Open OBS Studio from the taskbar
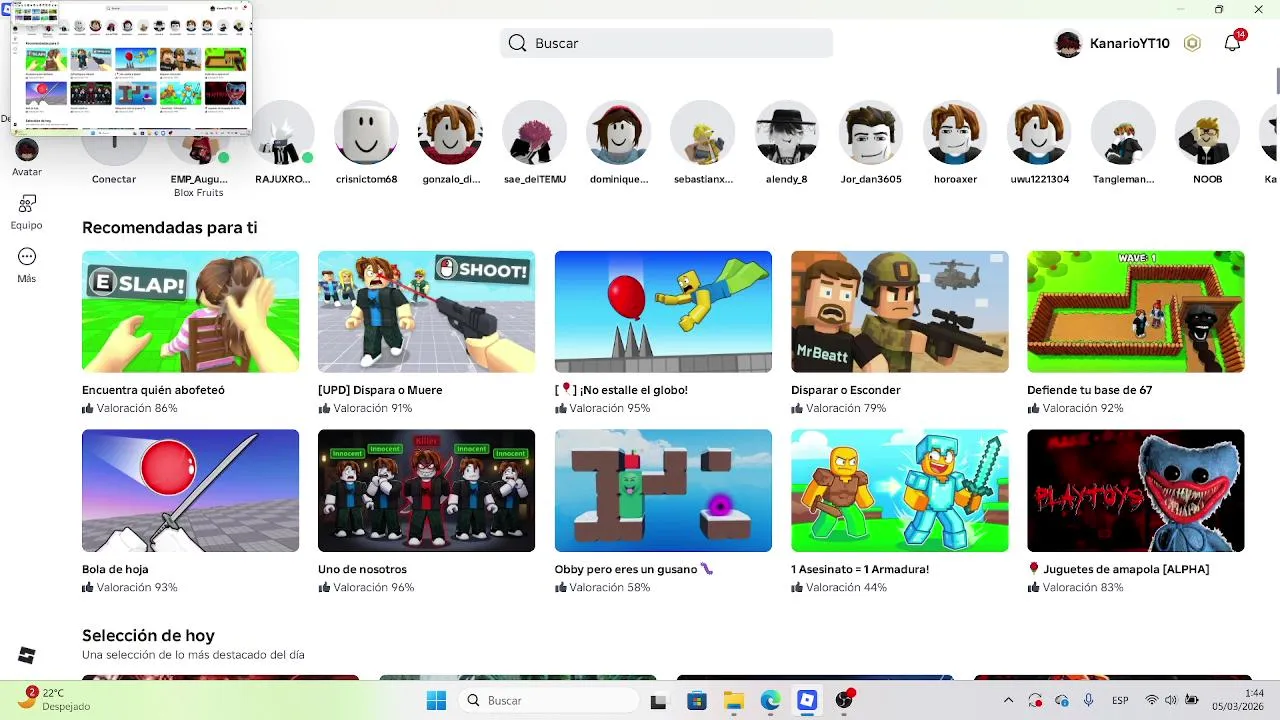The image size is (1280, 720). [845, 701]
